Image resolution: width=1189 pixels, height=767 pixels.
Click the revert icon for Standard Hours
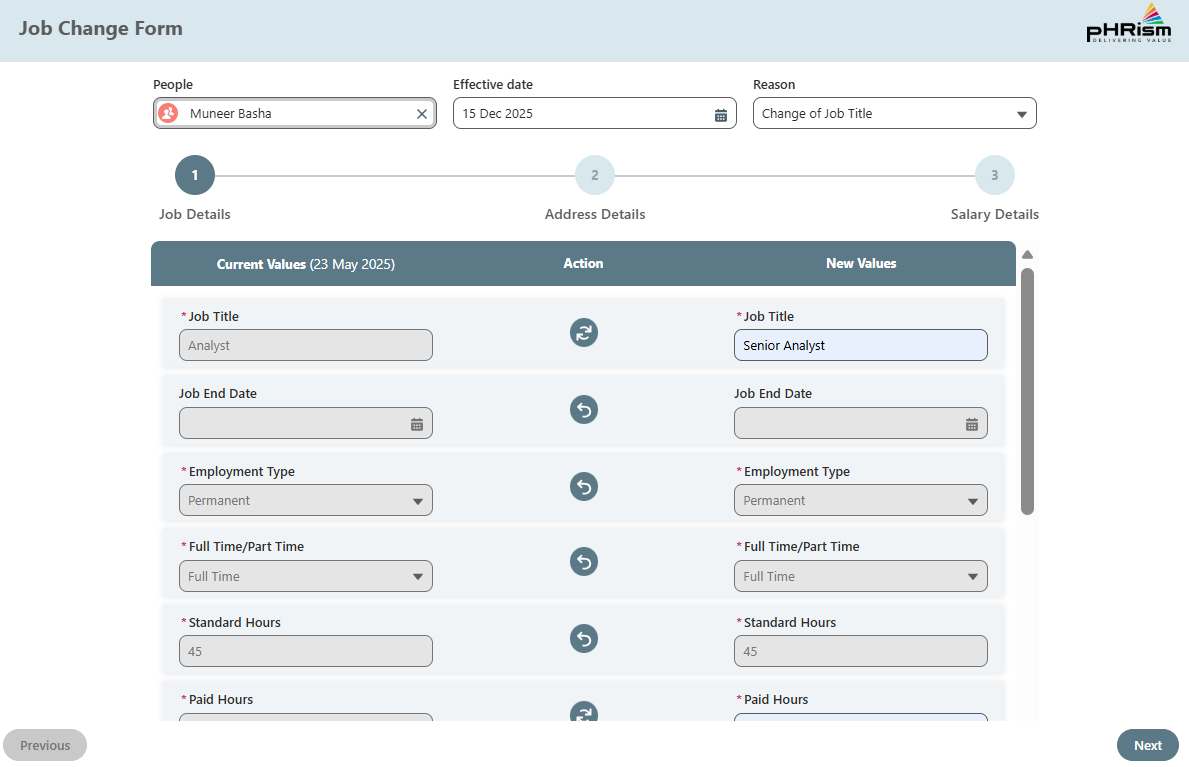tap(584, 638)
